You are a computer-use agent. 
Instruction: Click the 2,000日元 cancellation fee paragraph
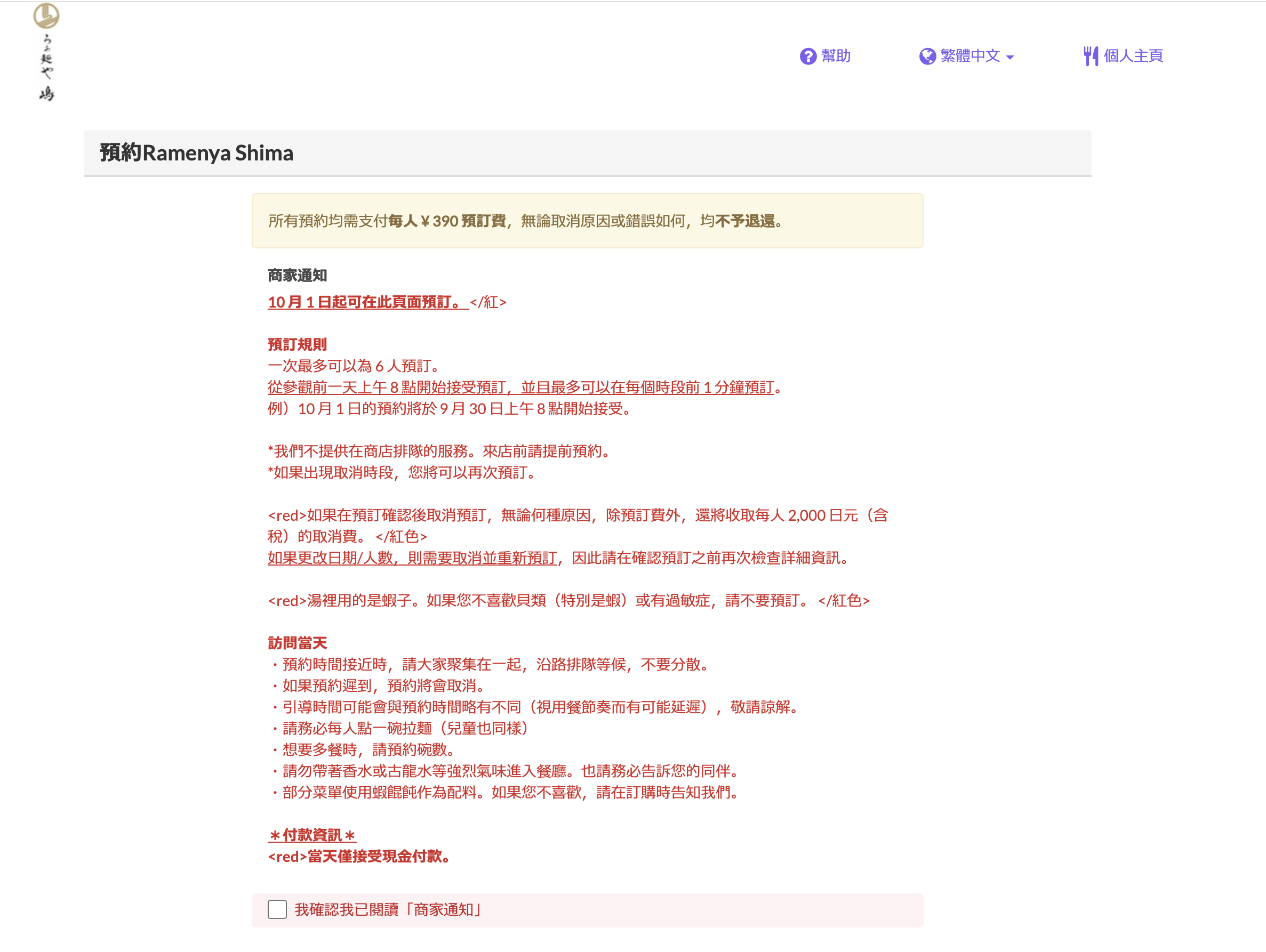point(578,526)
